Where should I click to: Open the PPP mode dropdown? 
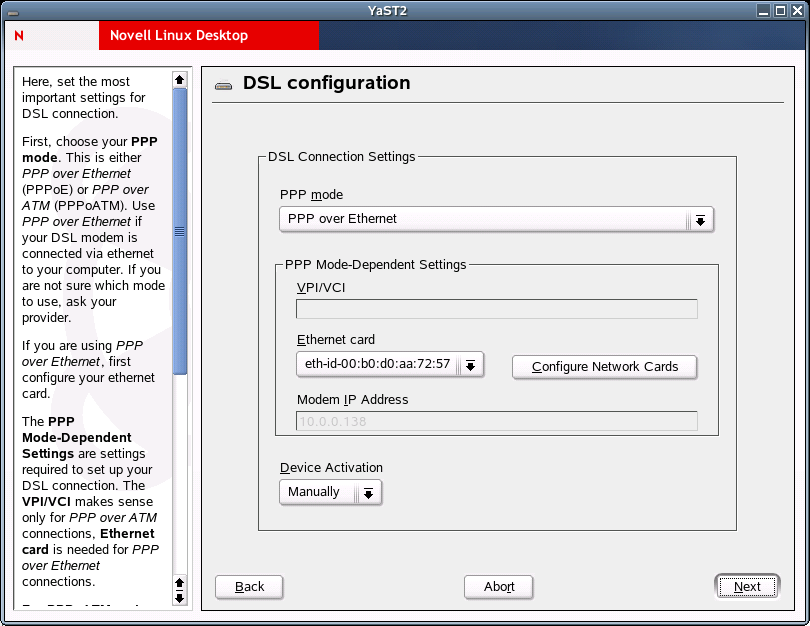[496, 220]
